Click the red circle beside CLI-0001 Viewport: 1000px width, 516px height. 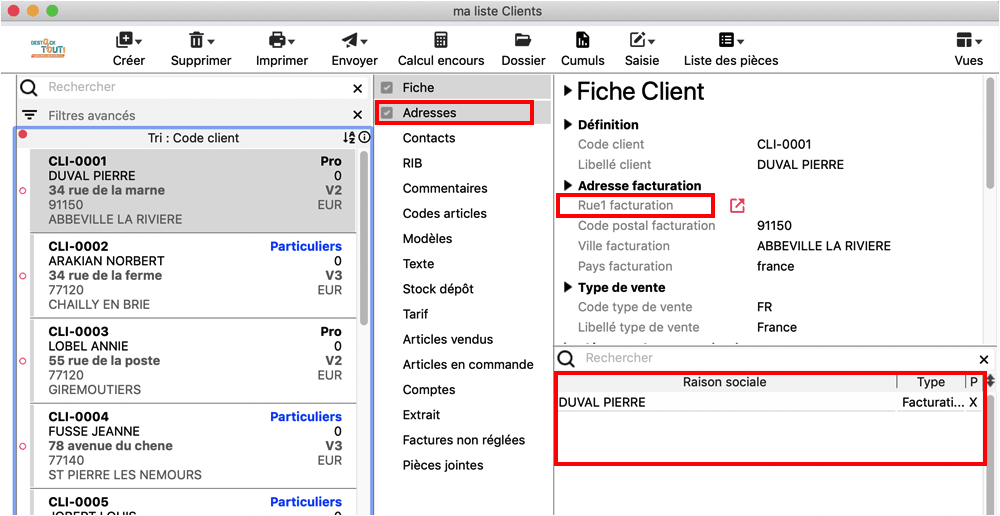tap(23, 191)
